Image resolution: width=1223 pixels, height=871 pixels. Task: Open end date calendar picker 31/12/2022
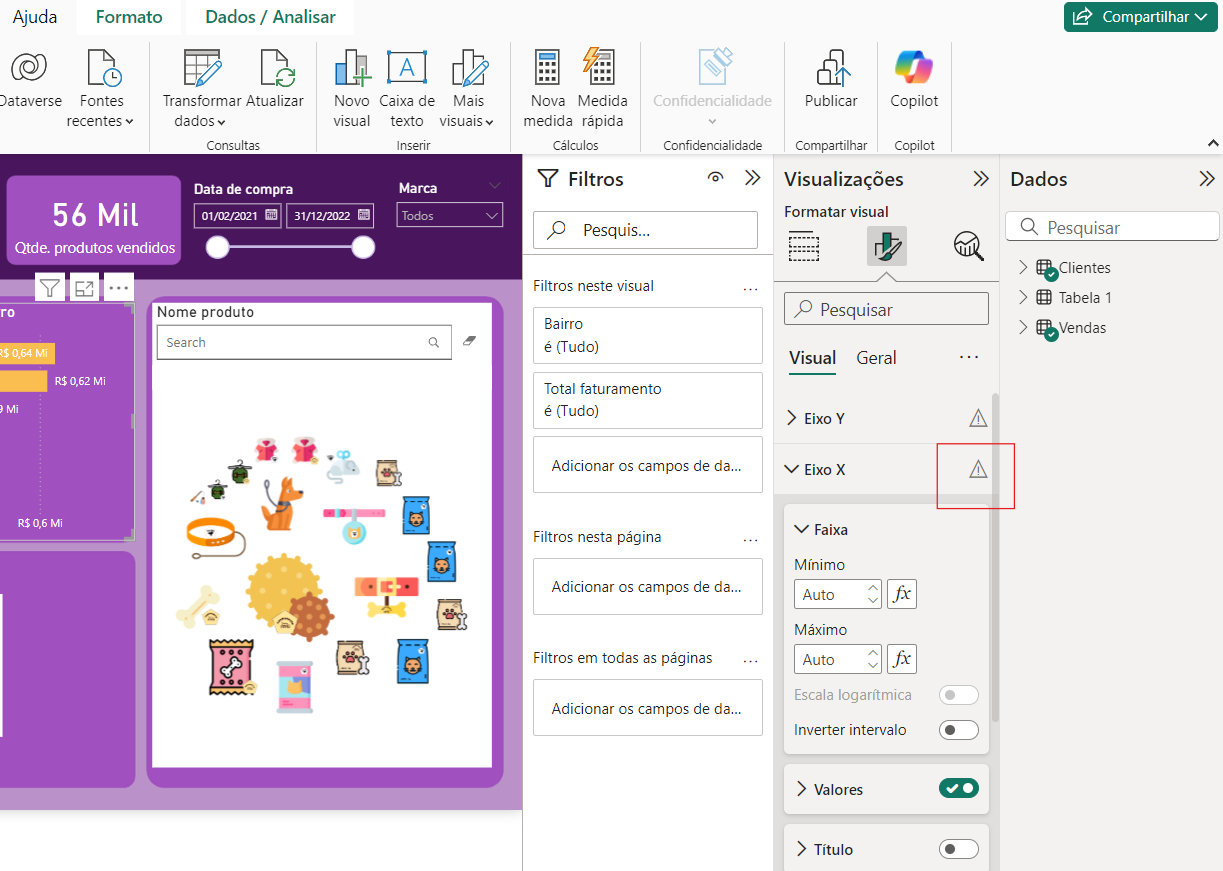coord(364,215)
